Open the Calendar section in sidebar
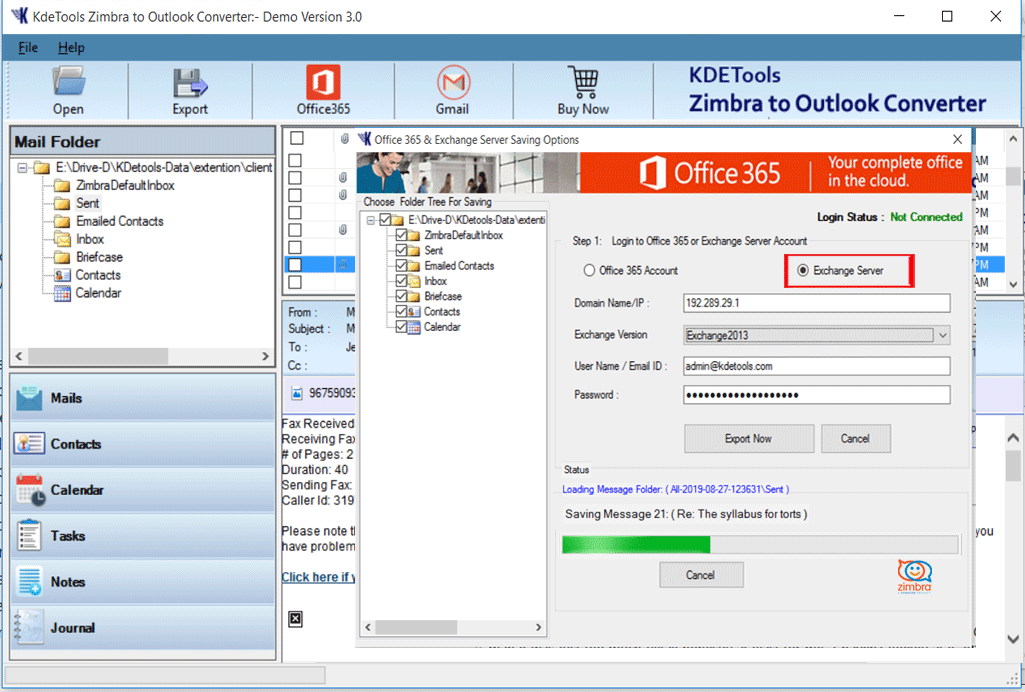 (x=77, y=490)
